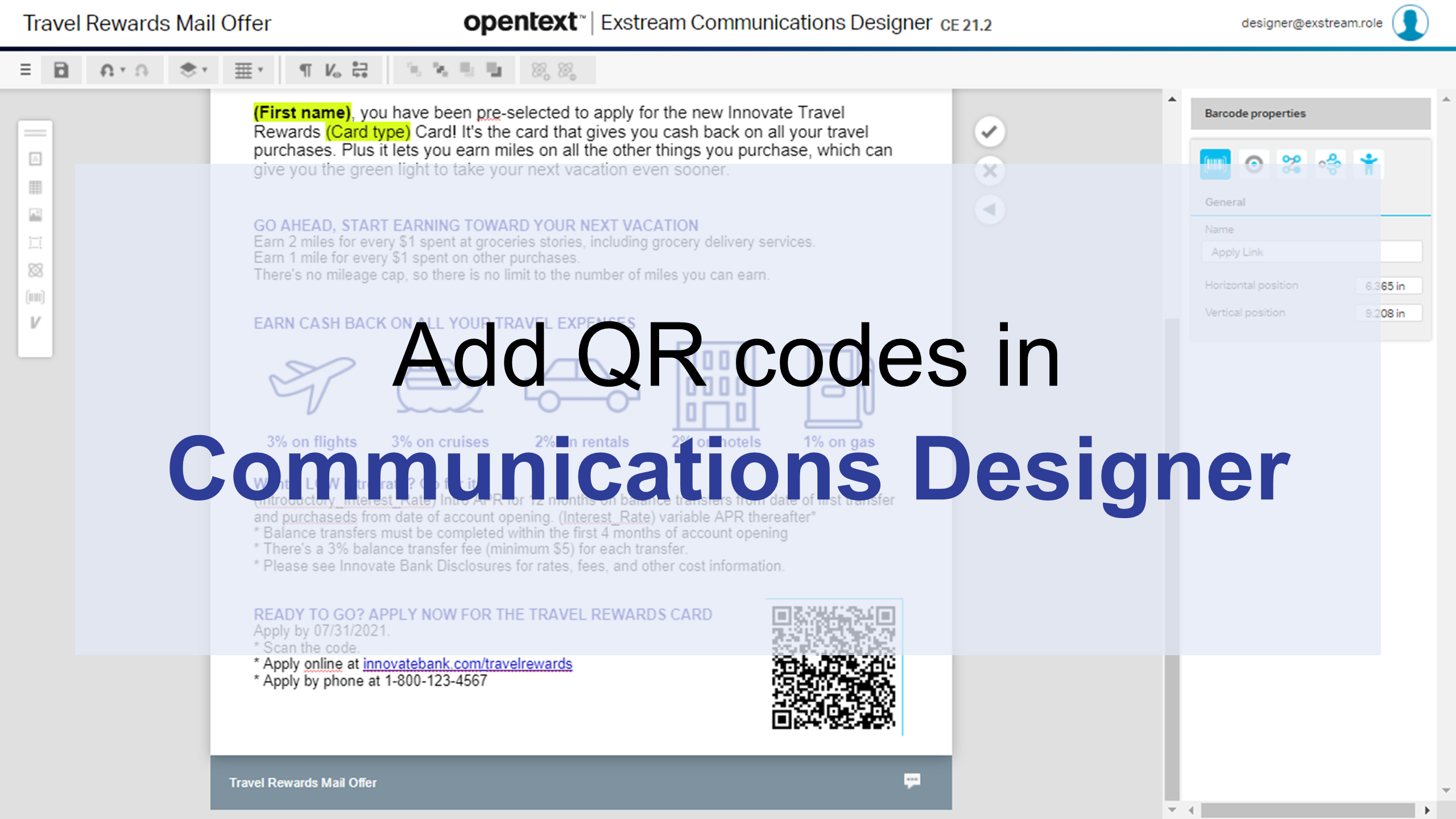Select the text box tool in palette

tap(35, 159)
